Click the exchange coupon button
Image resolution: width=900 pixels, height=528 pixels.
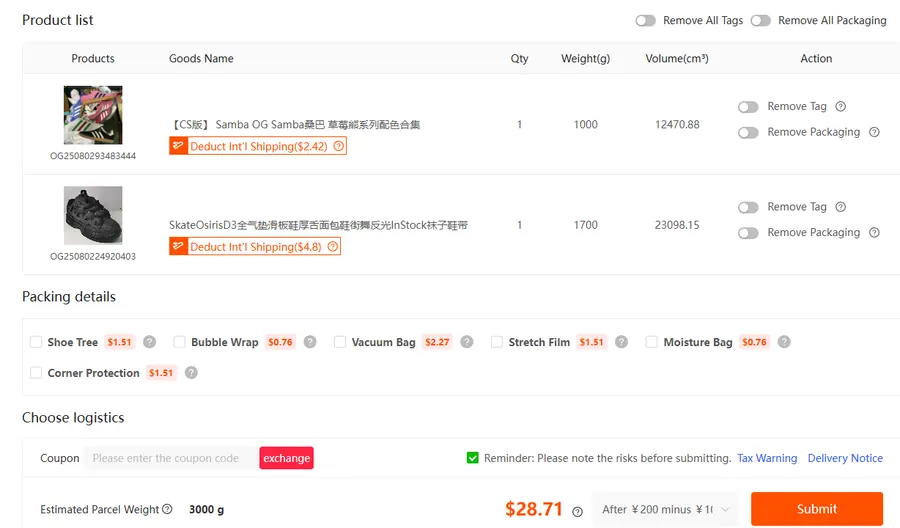click(x=286, y=458)
